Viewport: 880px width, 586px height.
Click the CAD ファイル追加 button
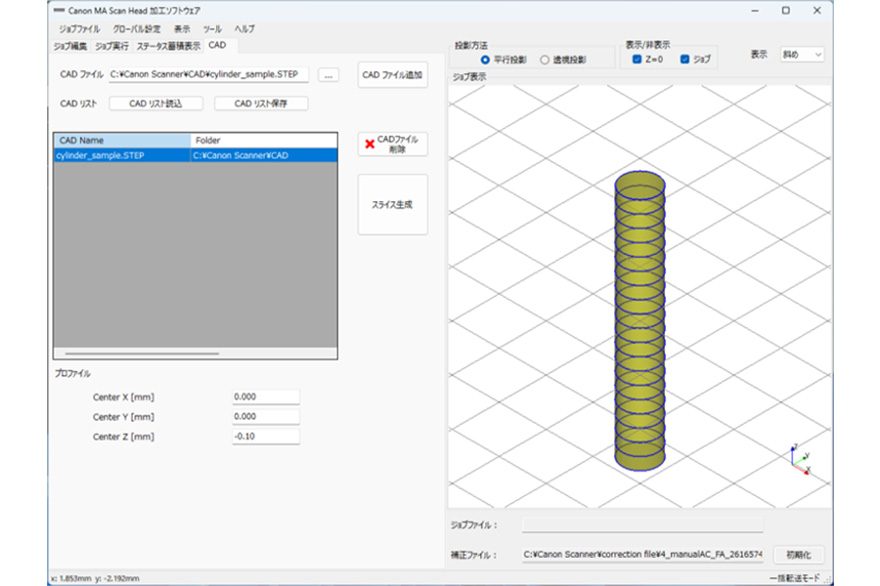(x=393, y=75)
